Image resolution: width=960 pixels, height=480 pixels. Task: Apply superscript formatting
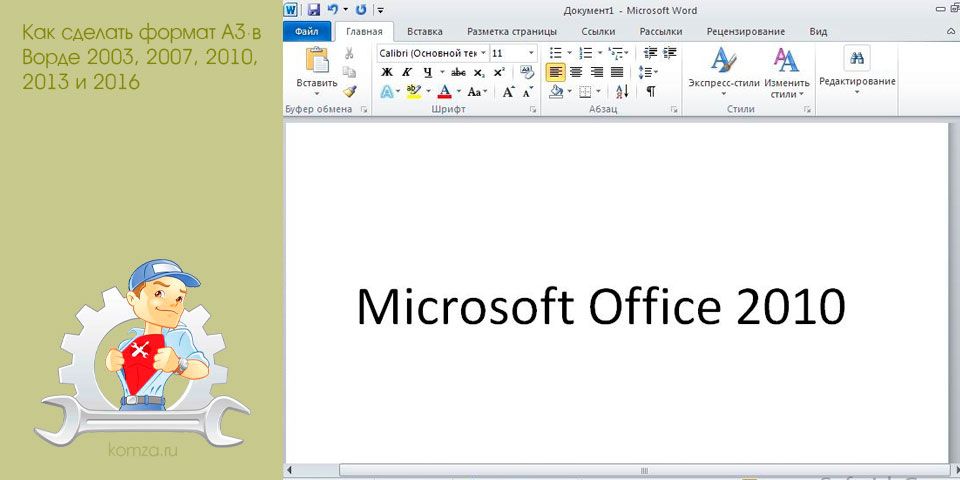tap(498, 72)
